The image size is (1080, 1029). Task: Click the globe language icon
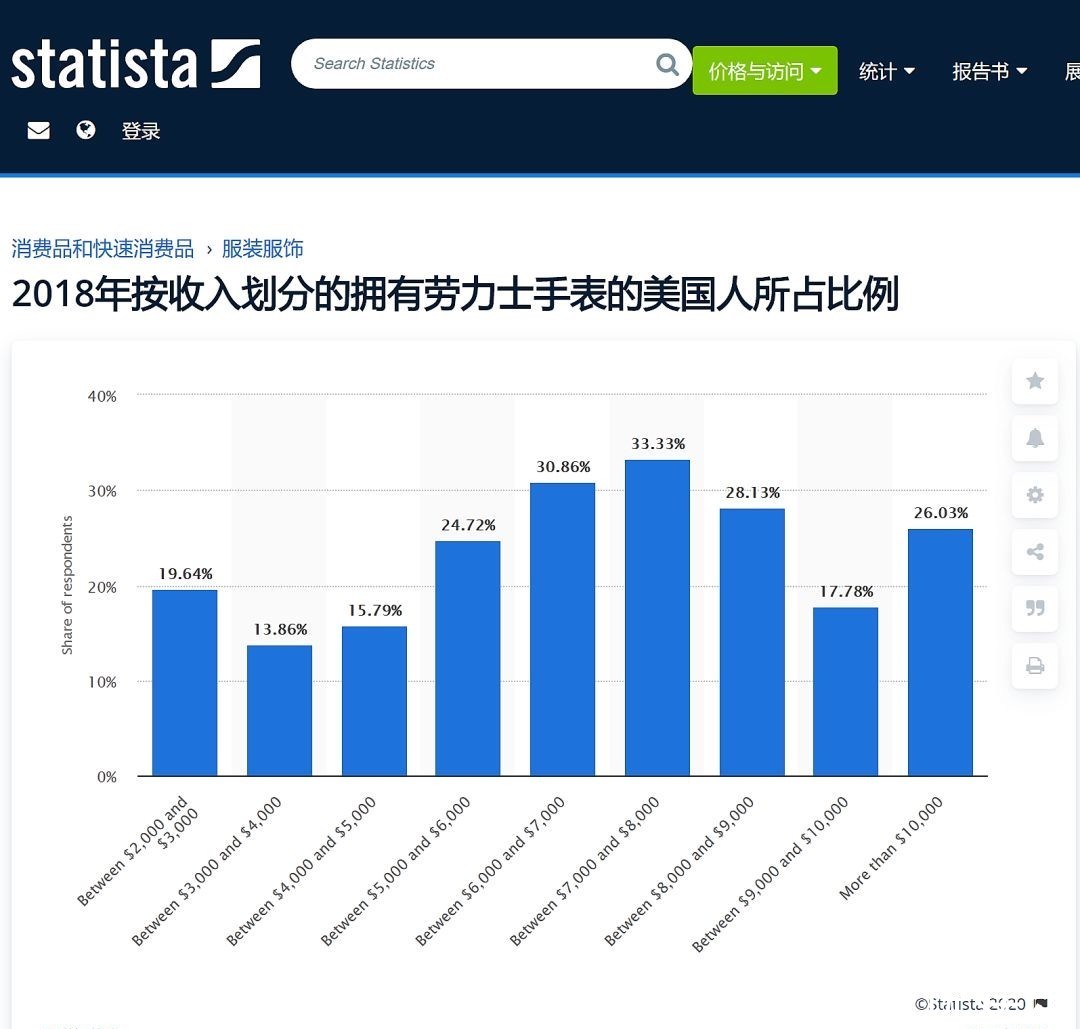(85, 129)
